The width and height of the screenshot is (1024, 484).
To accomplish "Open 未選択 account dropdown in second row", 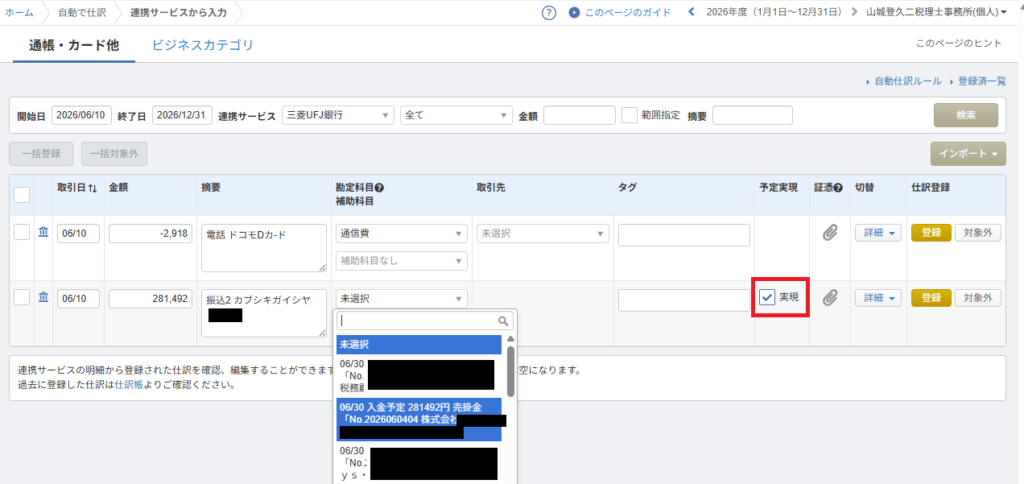I will click(402, 298).
